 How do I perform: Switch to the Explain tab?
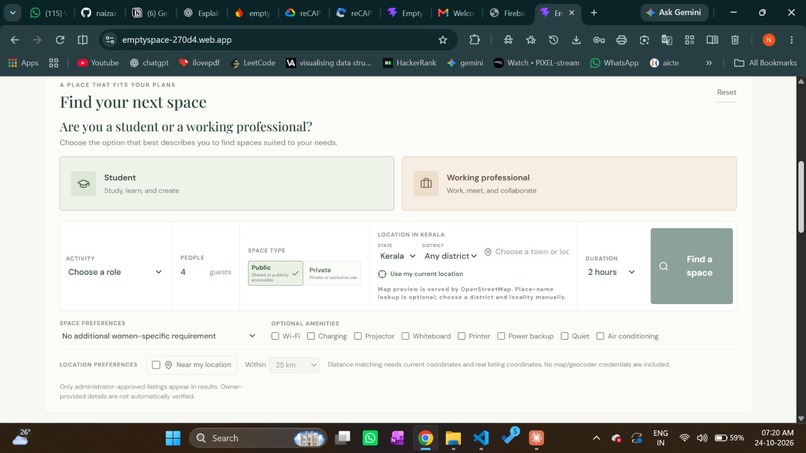tap(202, 13)
